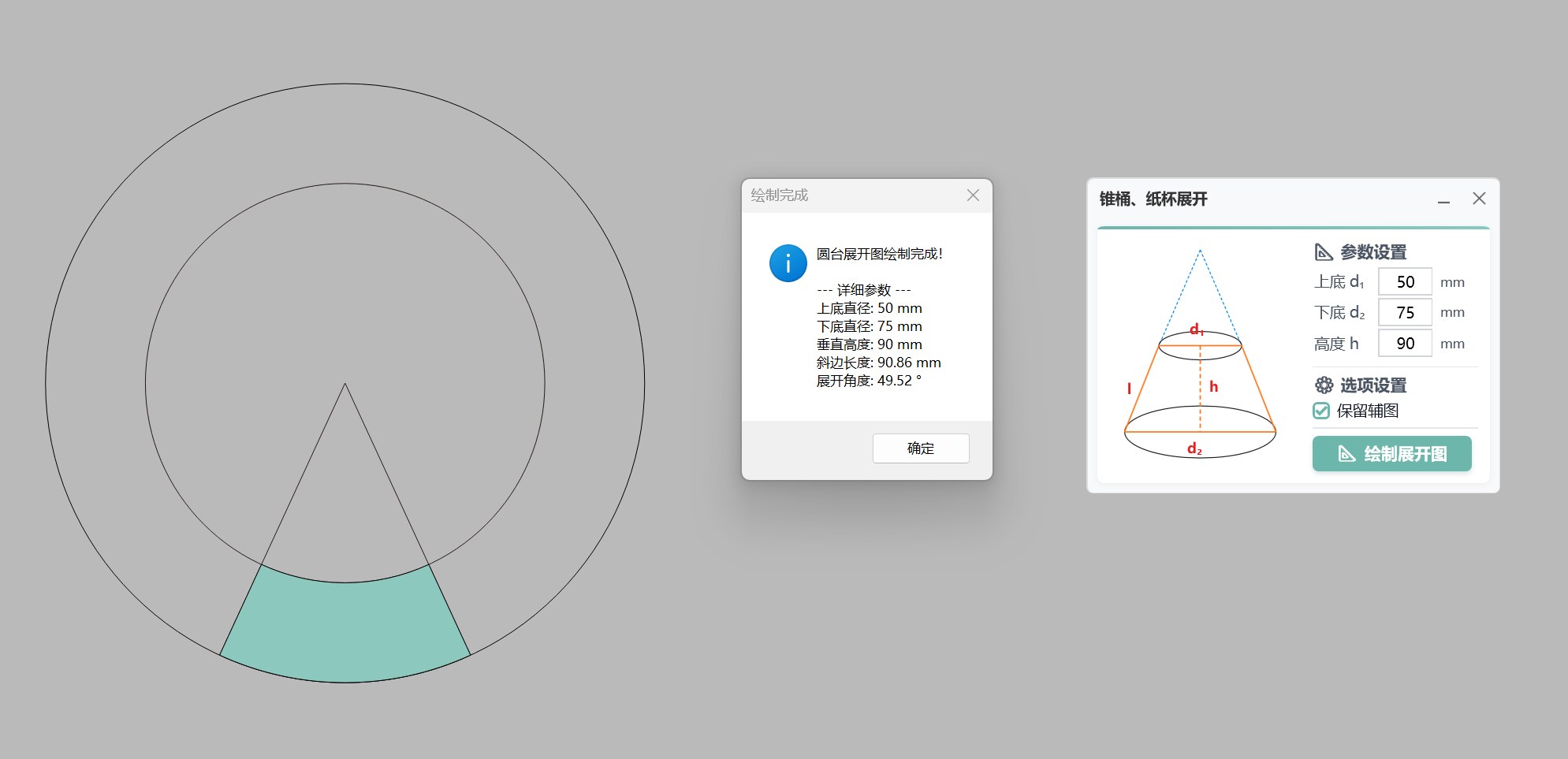1568x759 pixels.
Task: Close the 绘制完成 dialog
Action: [x=973, y=195]
